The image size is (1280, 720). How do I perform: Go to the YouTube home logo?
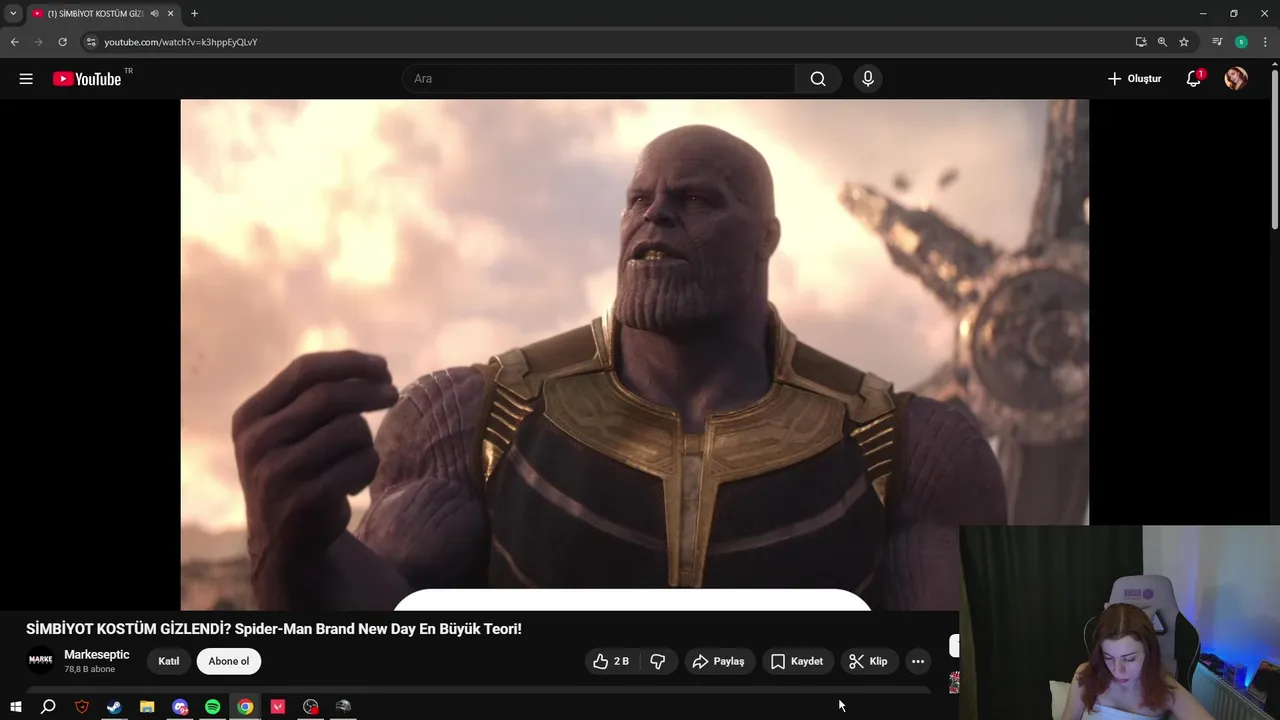coord(87,79)
